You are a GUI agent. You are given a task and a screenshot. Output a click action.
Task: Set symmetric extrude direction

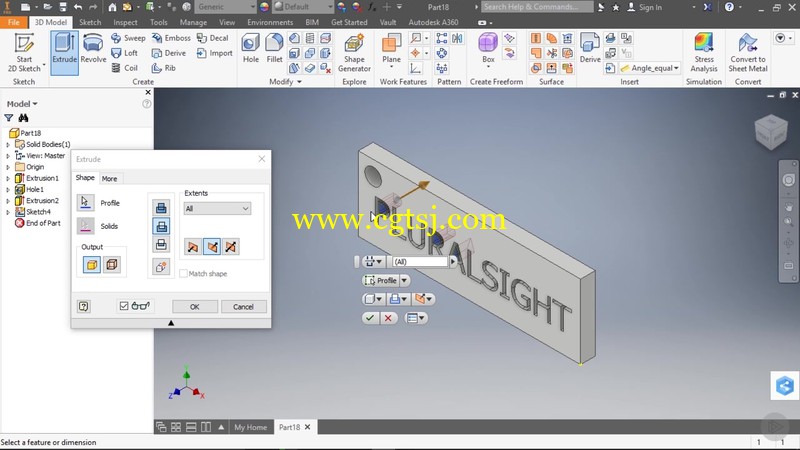tap(231, 247)
